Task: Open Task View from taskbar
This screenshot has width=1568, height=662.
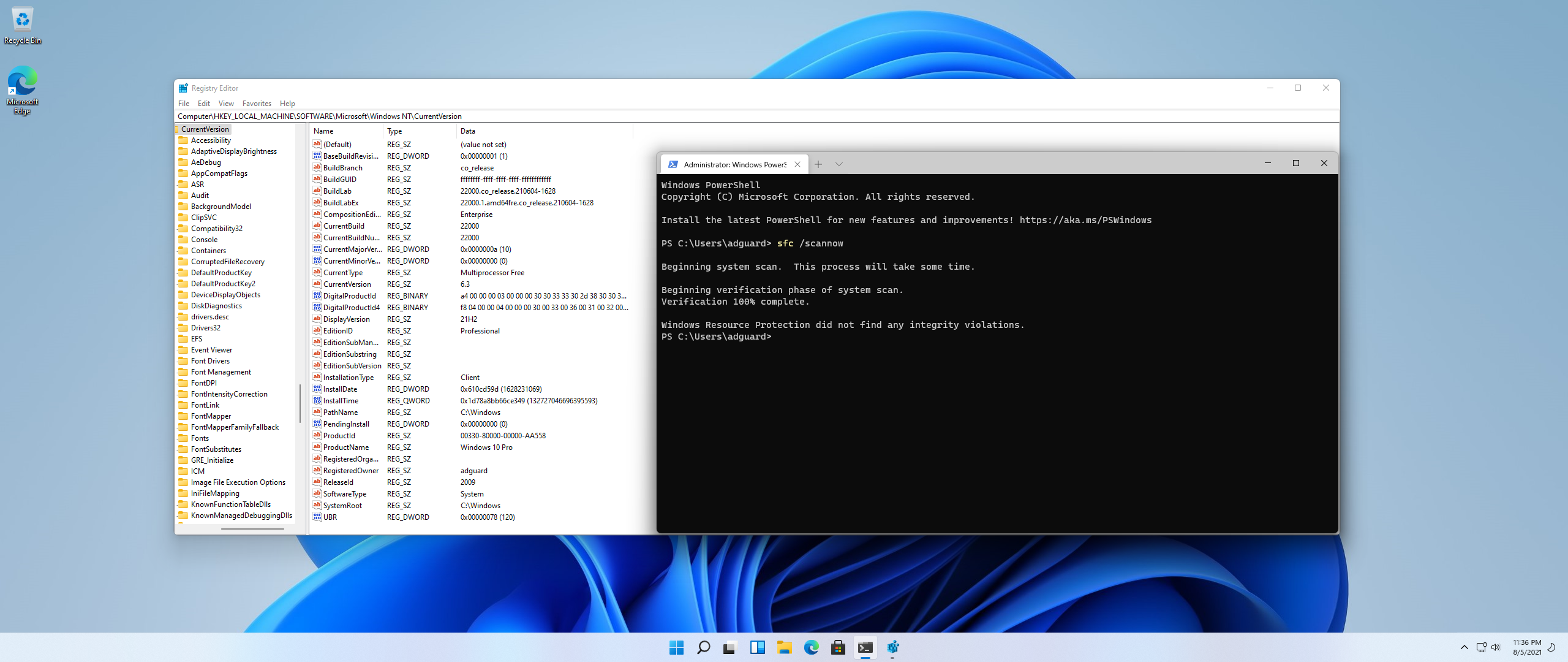Action: (730, 647)
